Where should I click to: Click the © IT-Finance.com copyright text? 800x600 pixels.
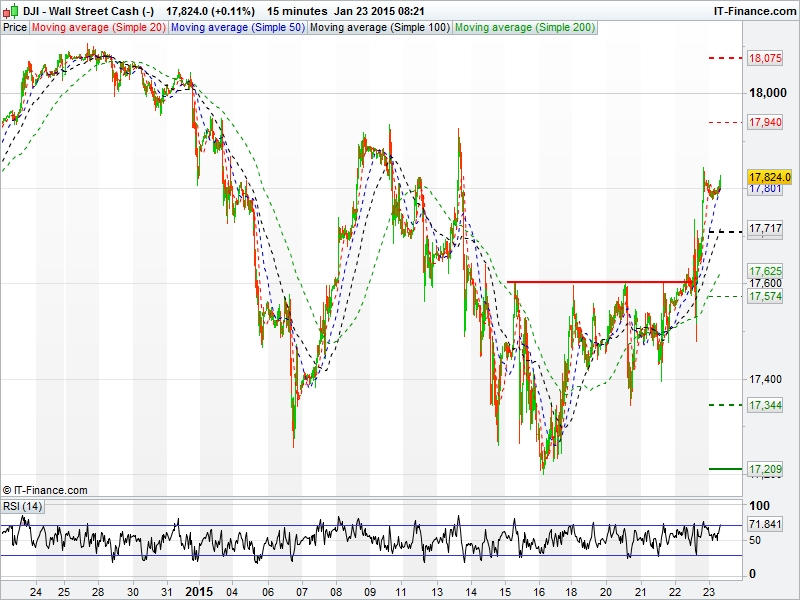45,490
